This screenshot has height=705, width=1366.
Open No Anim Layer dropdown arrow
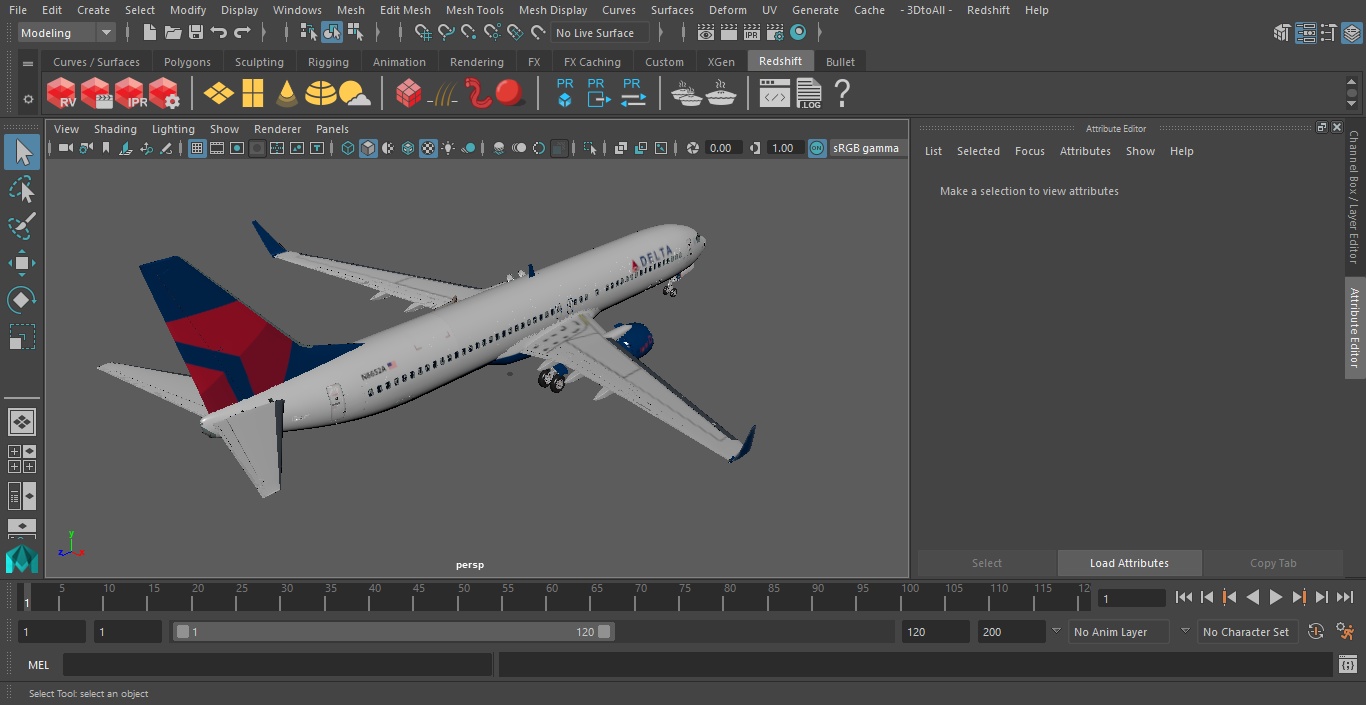point(1056,632)
